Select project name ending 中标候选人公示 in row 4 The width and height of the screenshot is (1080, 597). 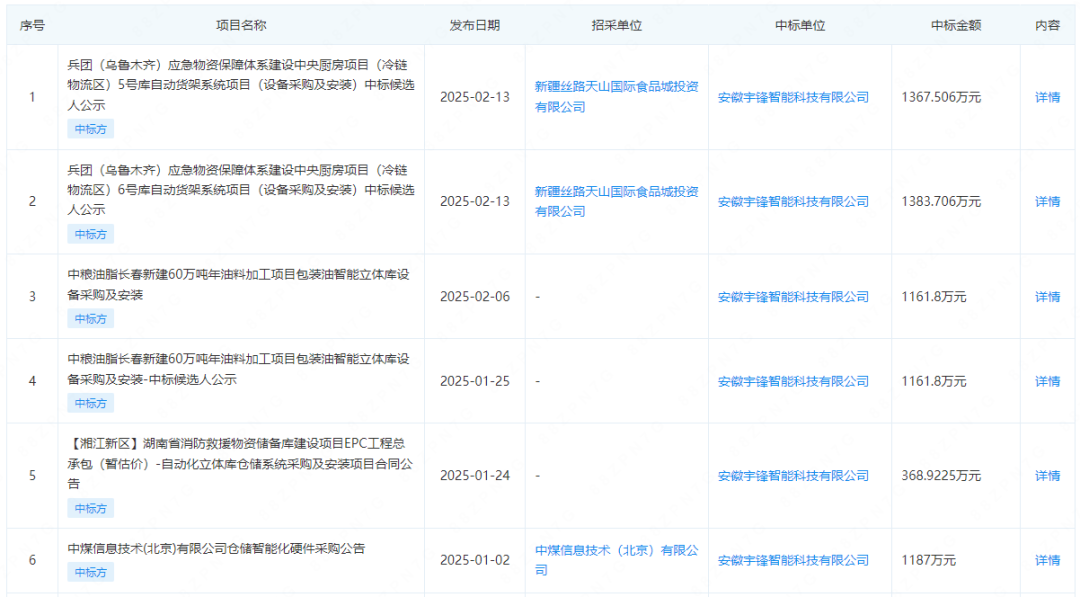point(238,369)
